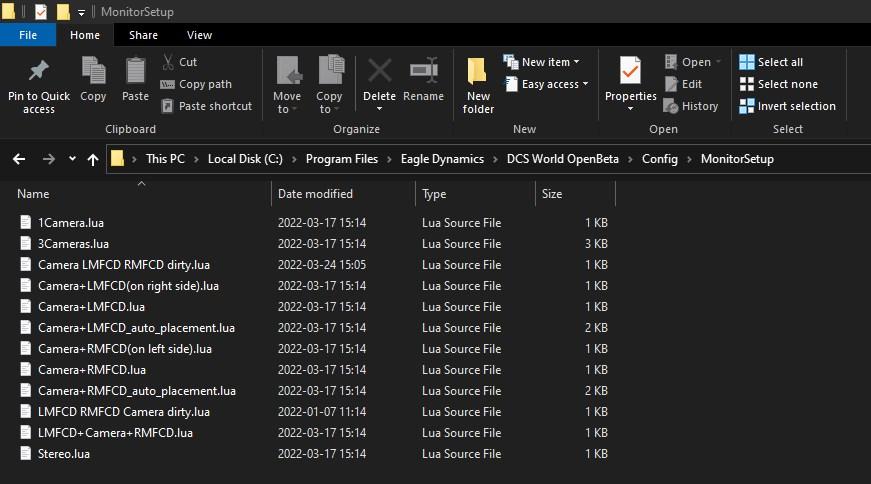
Task: Open Customize Quick Access Toolbar dropdown
Action: click(81, 12)
